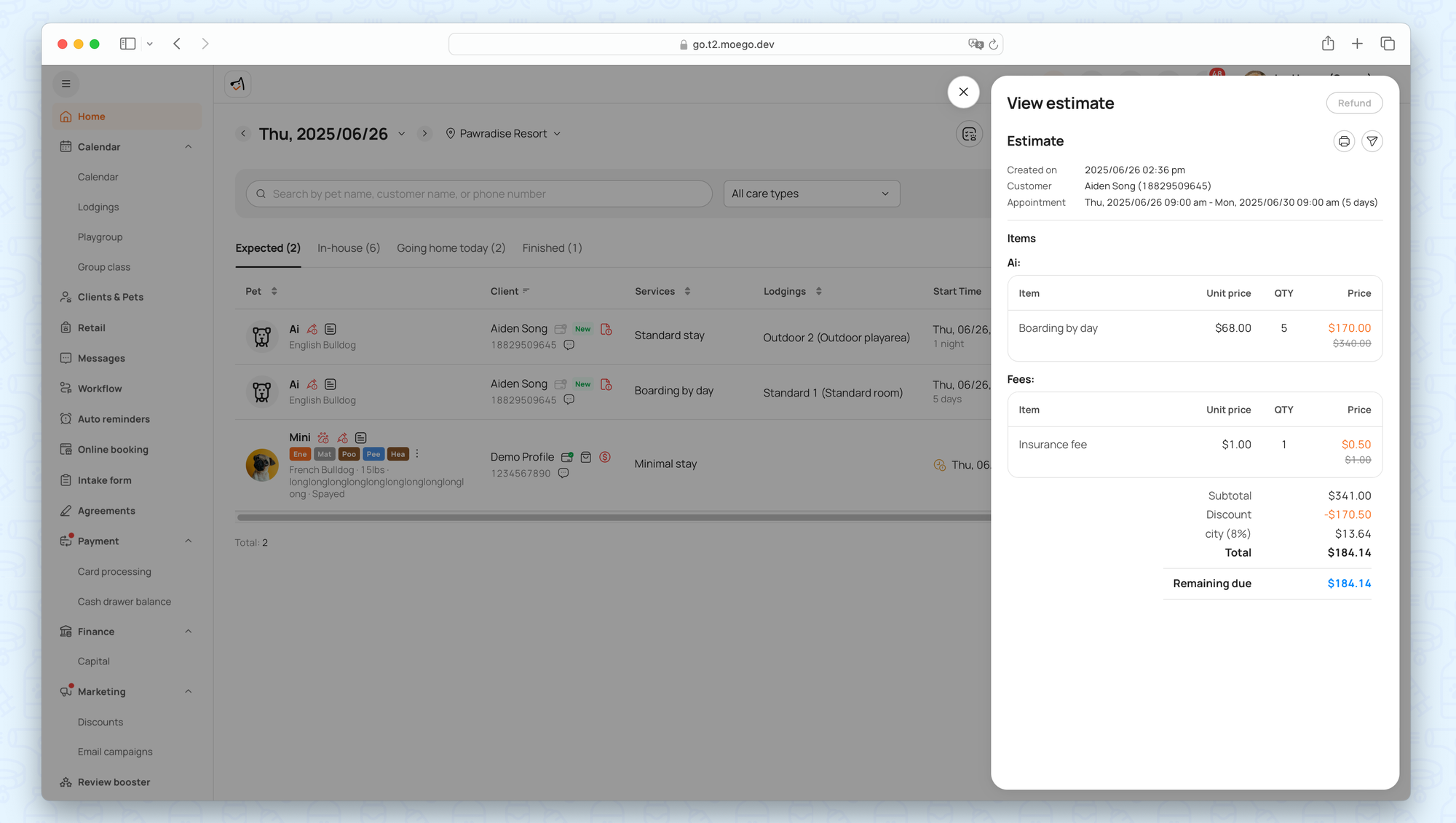1456x823 pixels.
Task: Click the dollar sign icon next to Demo Profile
Action: click(605, 457)
